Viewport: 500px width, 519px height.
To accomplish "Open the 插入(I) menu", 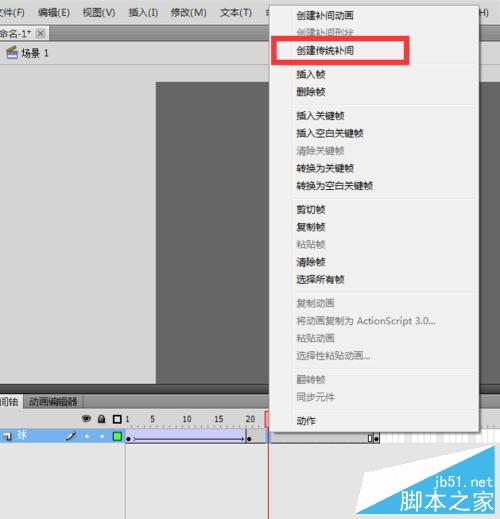I will point(143,13).
